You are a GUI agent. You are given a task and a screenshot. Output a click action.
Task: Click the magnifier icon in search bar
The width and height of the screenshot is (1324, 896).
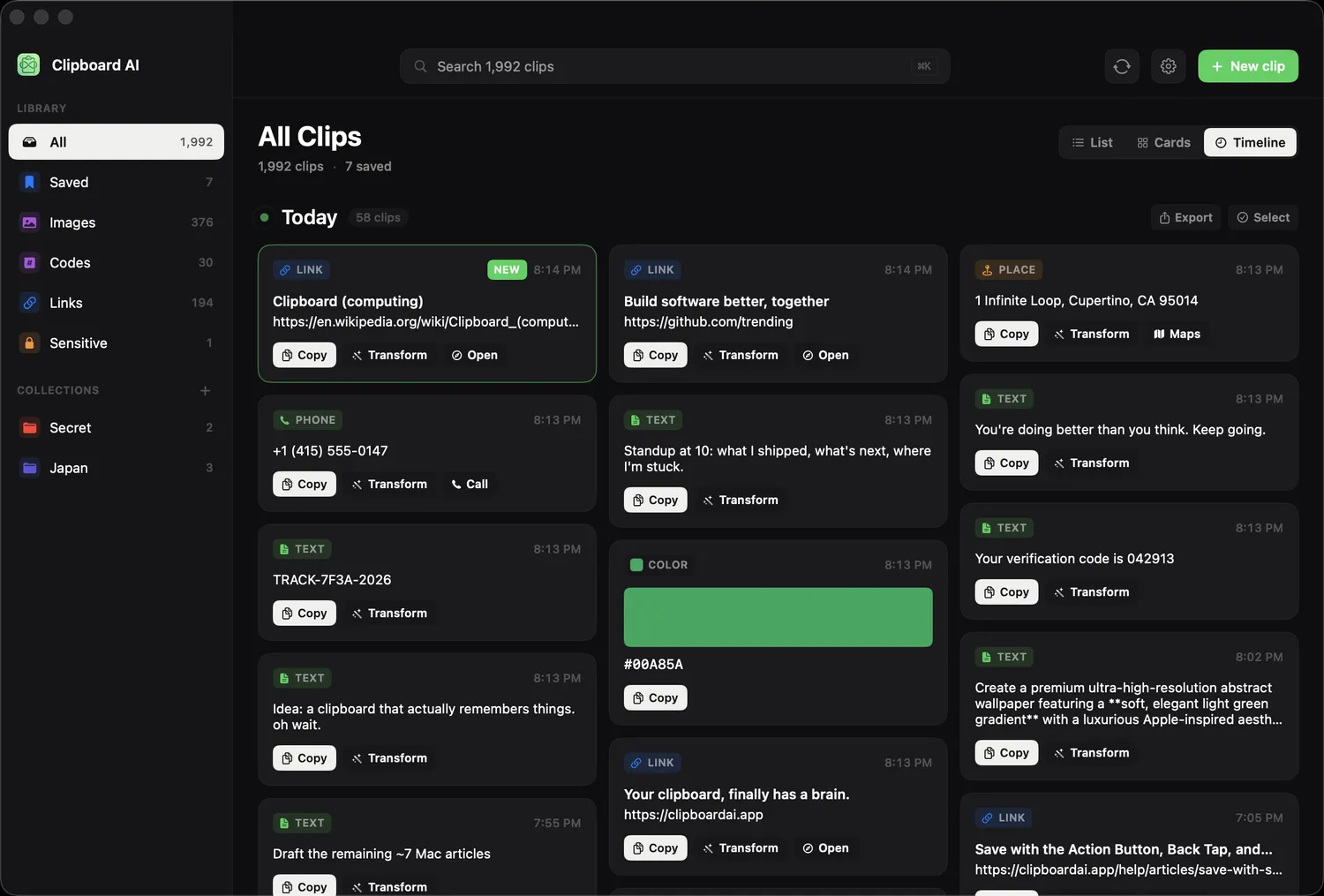(x=421, y=66)
